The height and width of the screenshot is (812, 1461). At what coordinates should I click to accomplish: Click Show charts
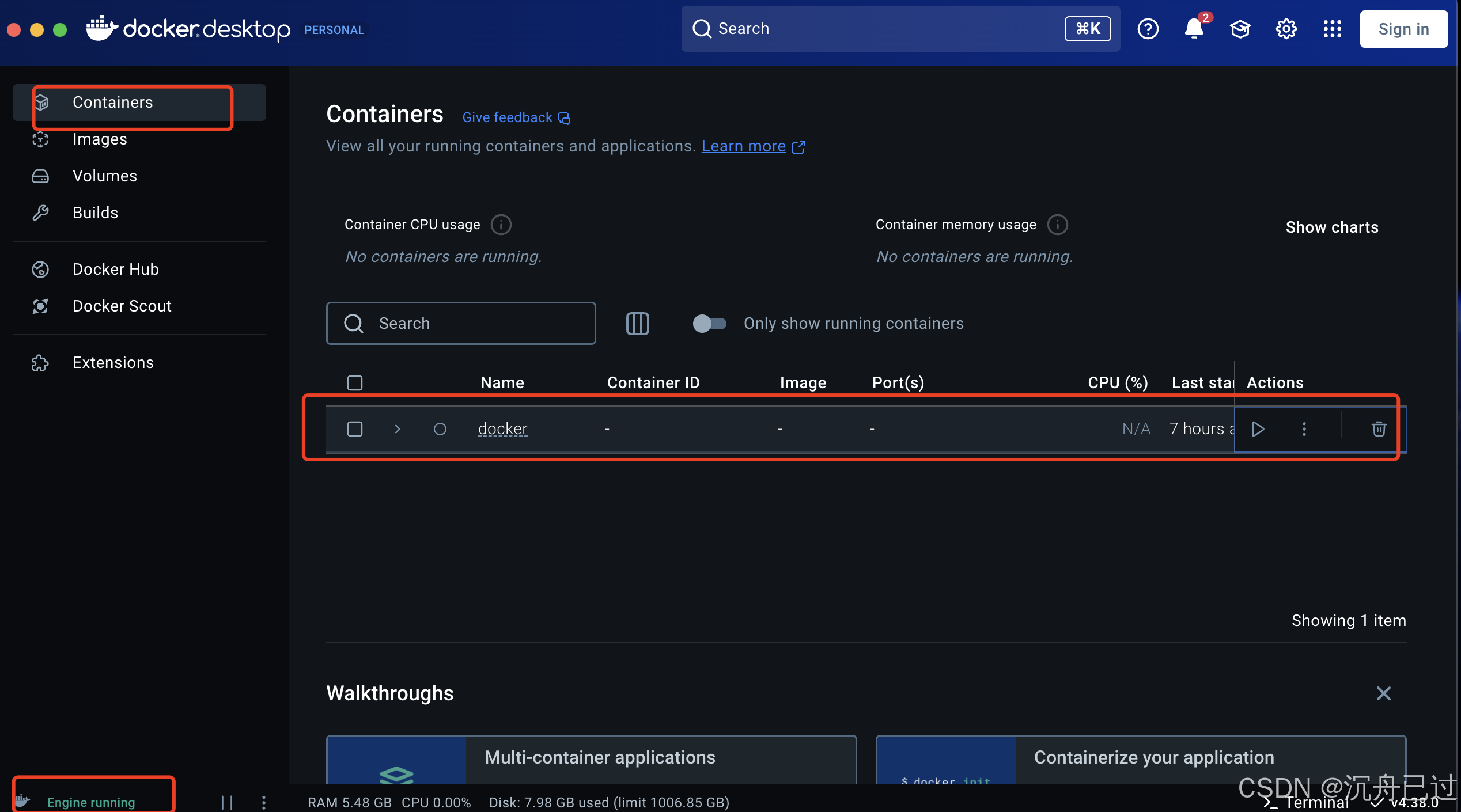tap(1332, 227)
